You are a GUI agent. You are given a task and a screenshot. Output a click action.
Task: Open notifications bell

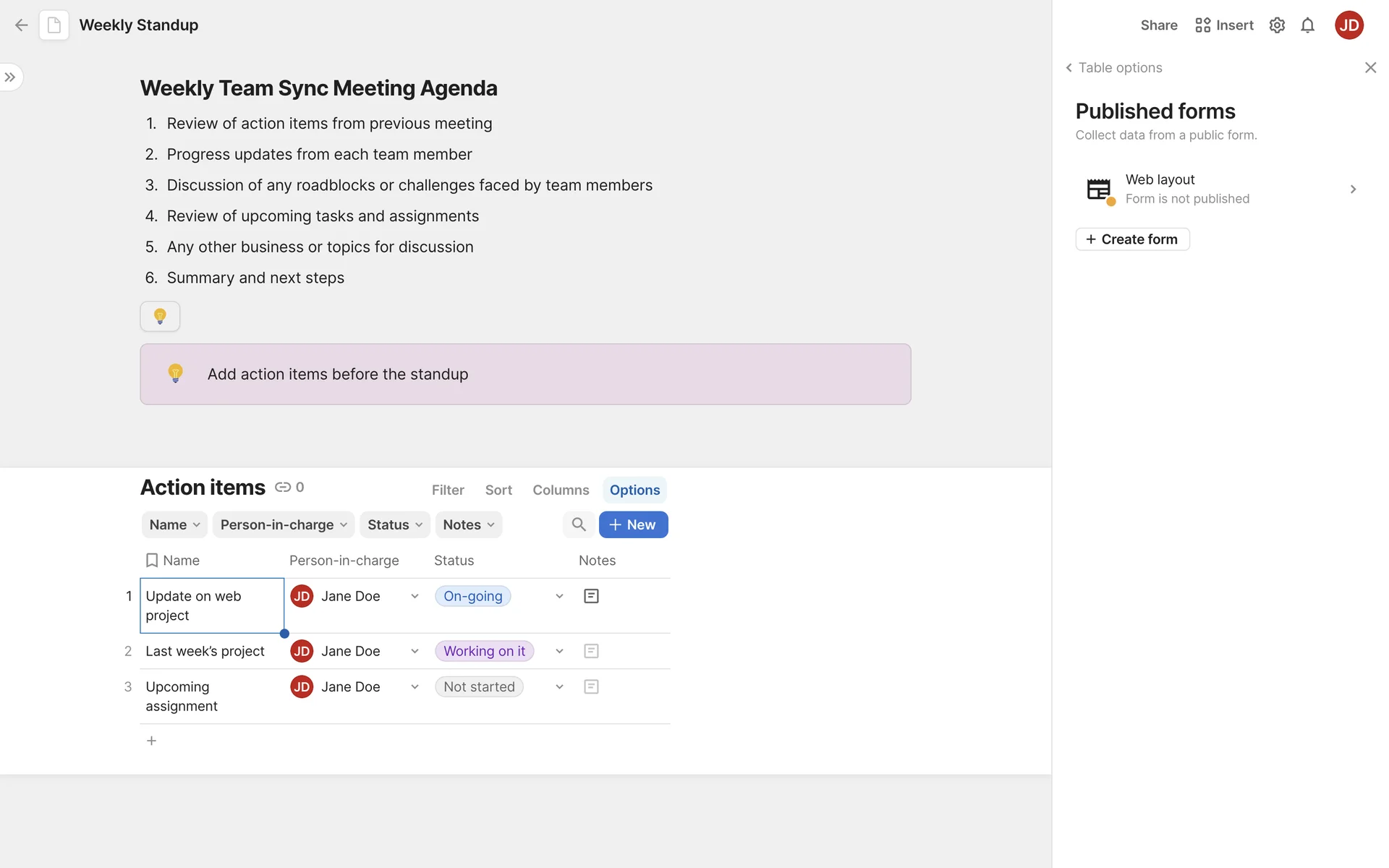(x=1307, y=25)
